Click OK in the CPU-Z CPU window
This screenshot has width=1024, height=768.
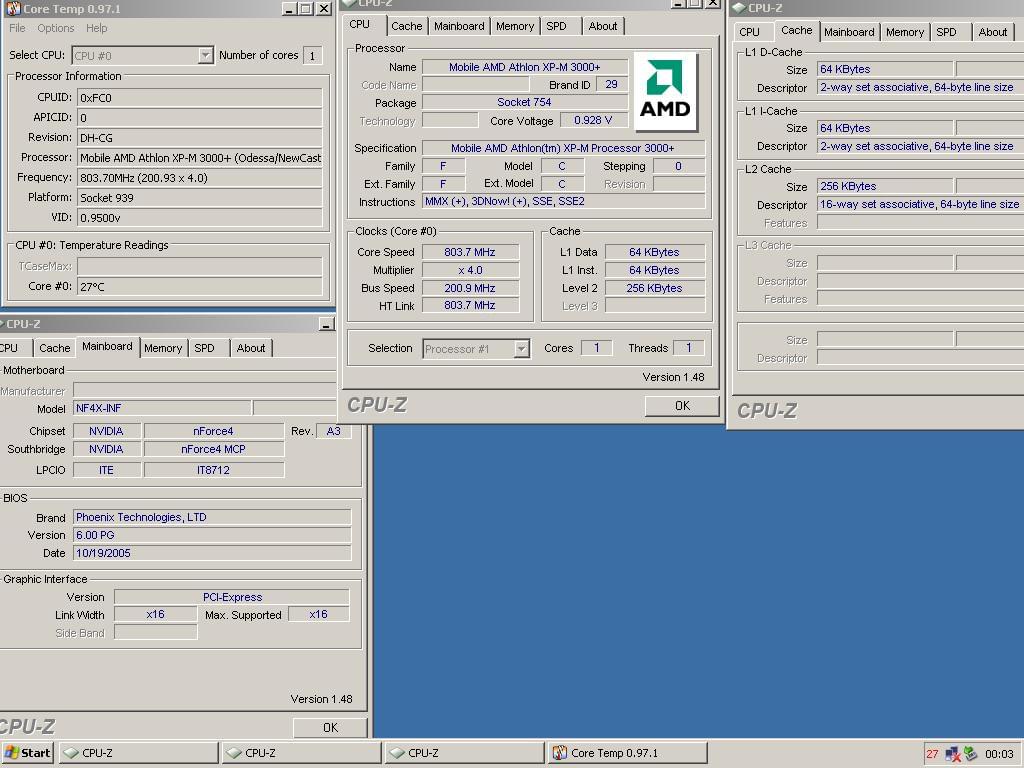682,406
